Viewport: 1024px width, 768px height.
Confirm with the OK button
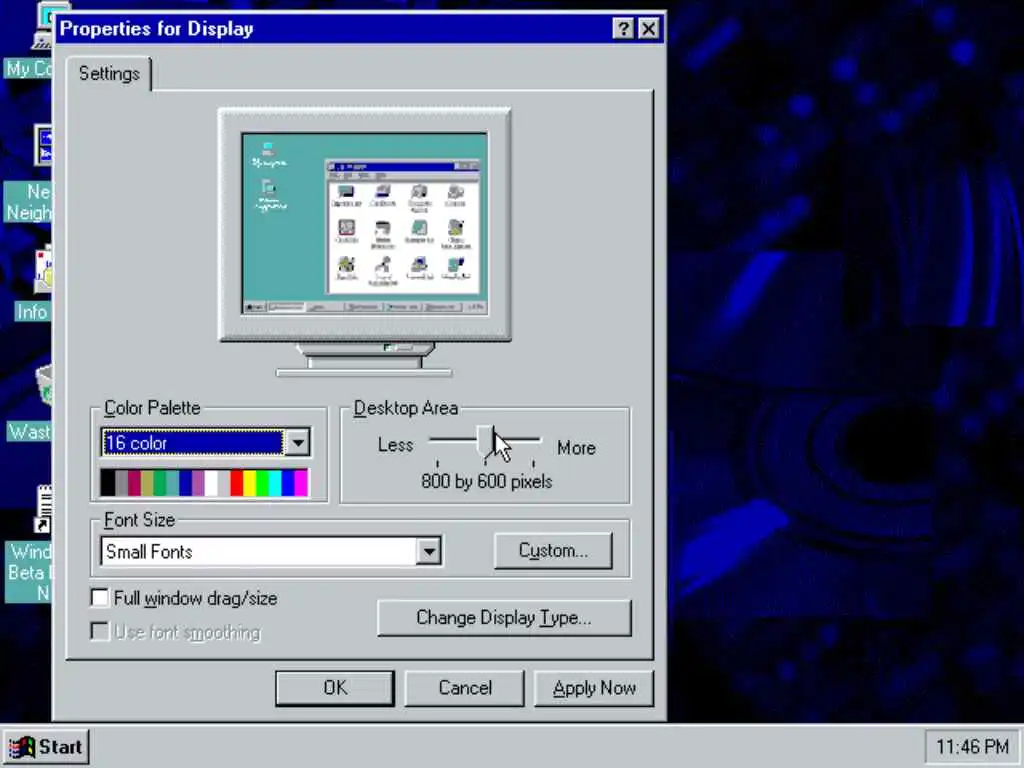335,688
